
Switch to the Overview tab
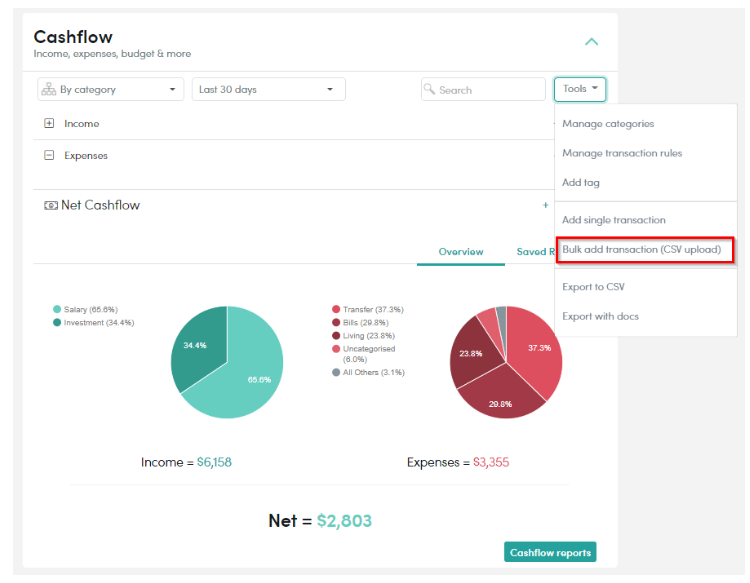pyautogui.click(x=461, y=252)
